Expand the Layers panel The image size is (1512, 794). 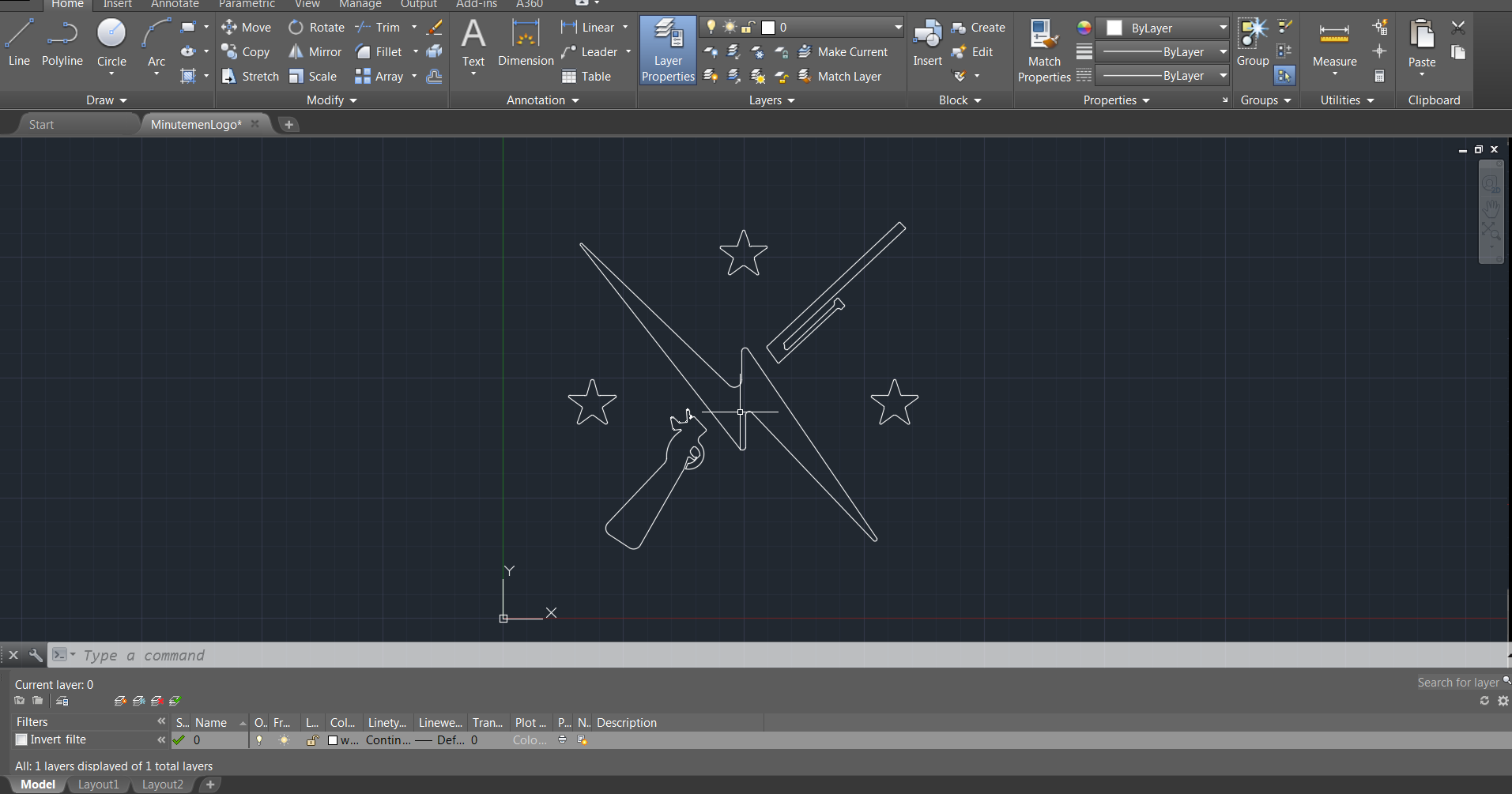pyautogui.click(x=772, y=100)
